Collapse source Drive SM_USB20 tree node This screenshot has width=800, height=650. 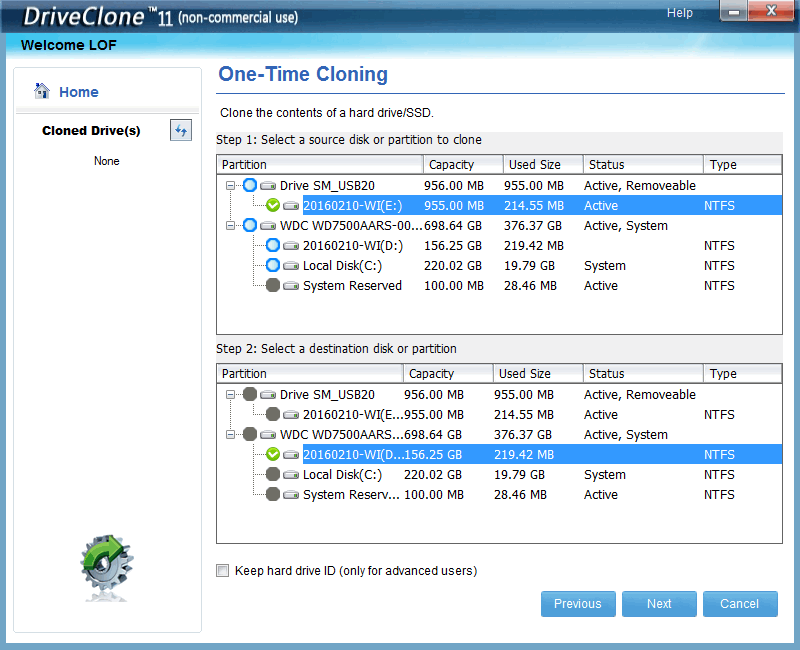pos(231,185)
